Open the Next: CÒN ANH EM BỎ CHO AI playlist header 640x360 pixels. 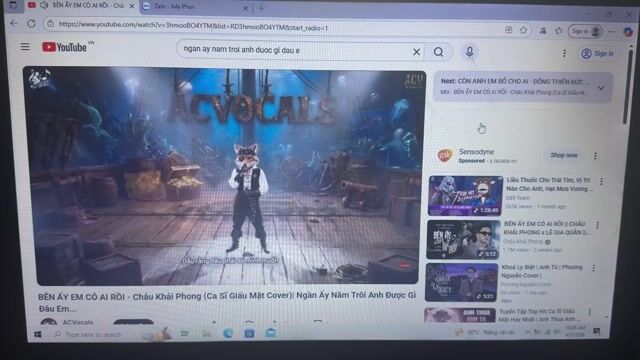[515, 81]
